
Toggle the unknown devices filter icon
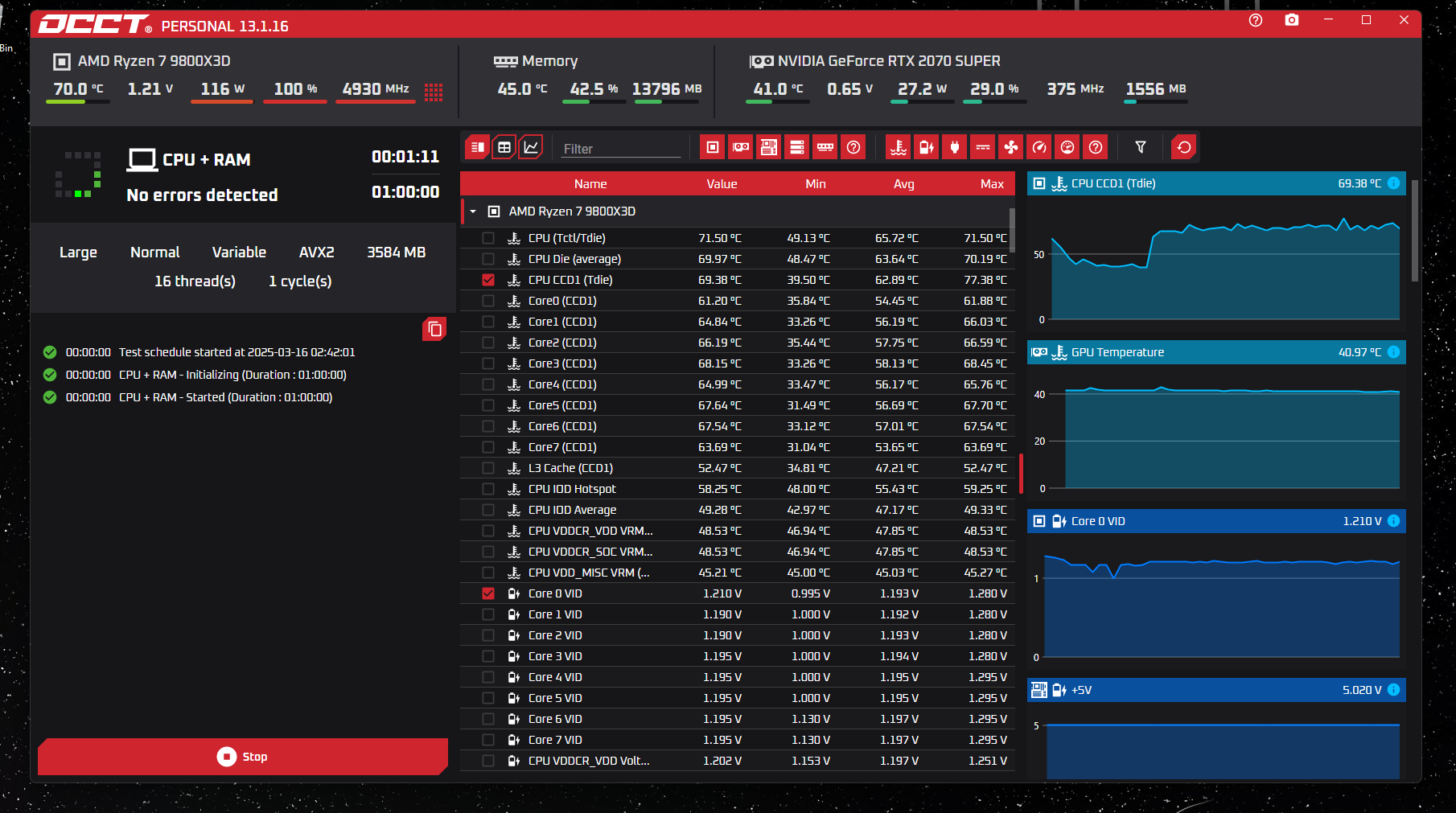pos(853,147)
